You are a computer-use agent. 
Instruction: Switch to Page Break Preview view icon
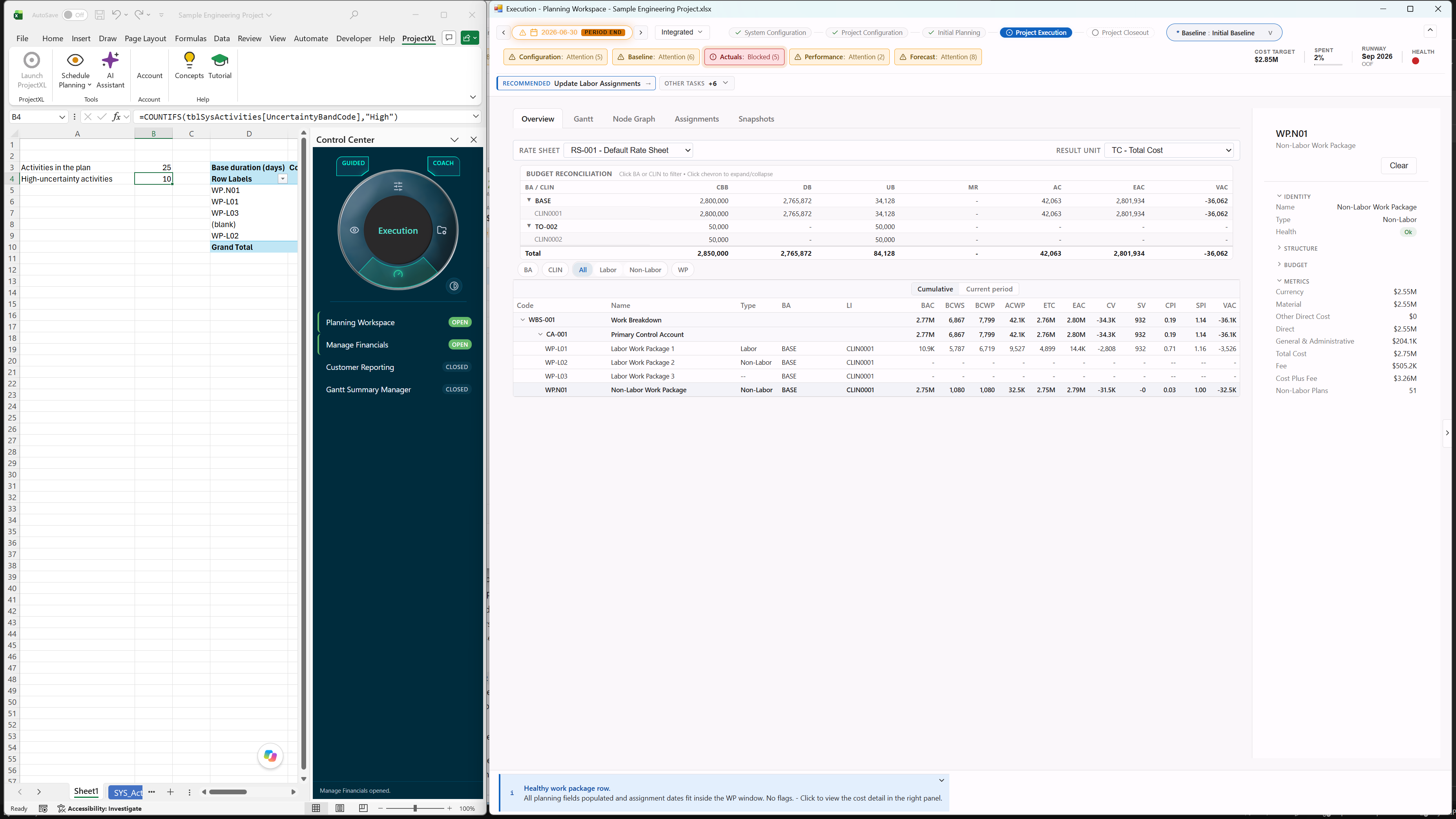point(363,808)
